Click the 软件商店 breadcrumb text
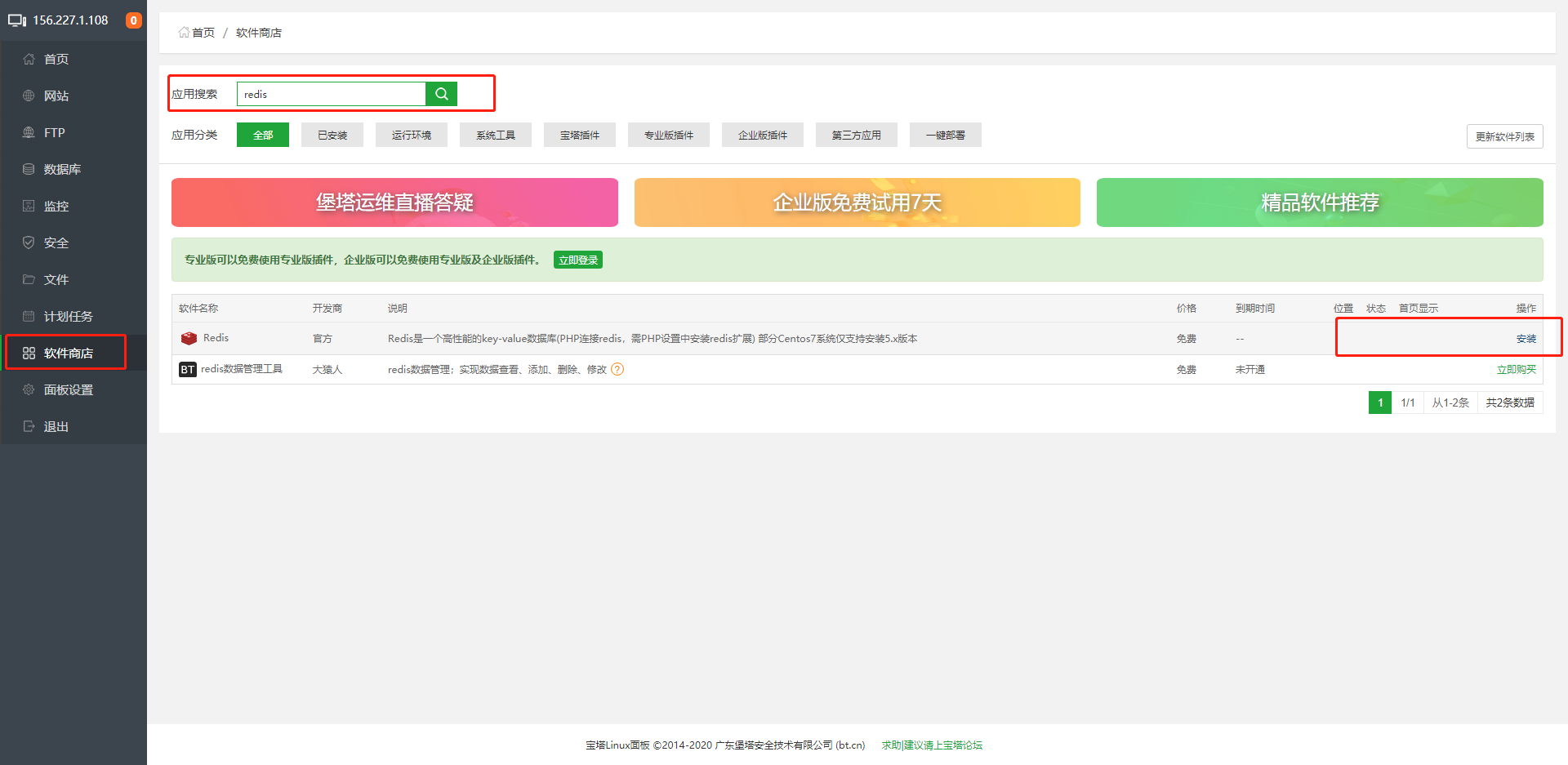 (x=259, y=33)
